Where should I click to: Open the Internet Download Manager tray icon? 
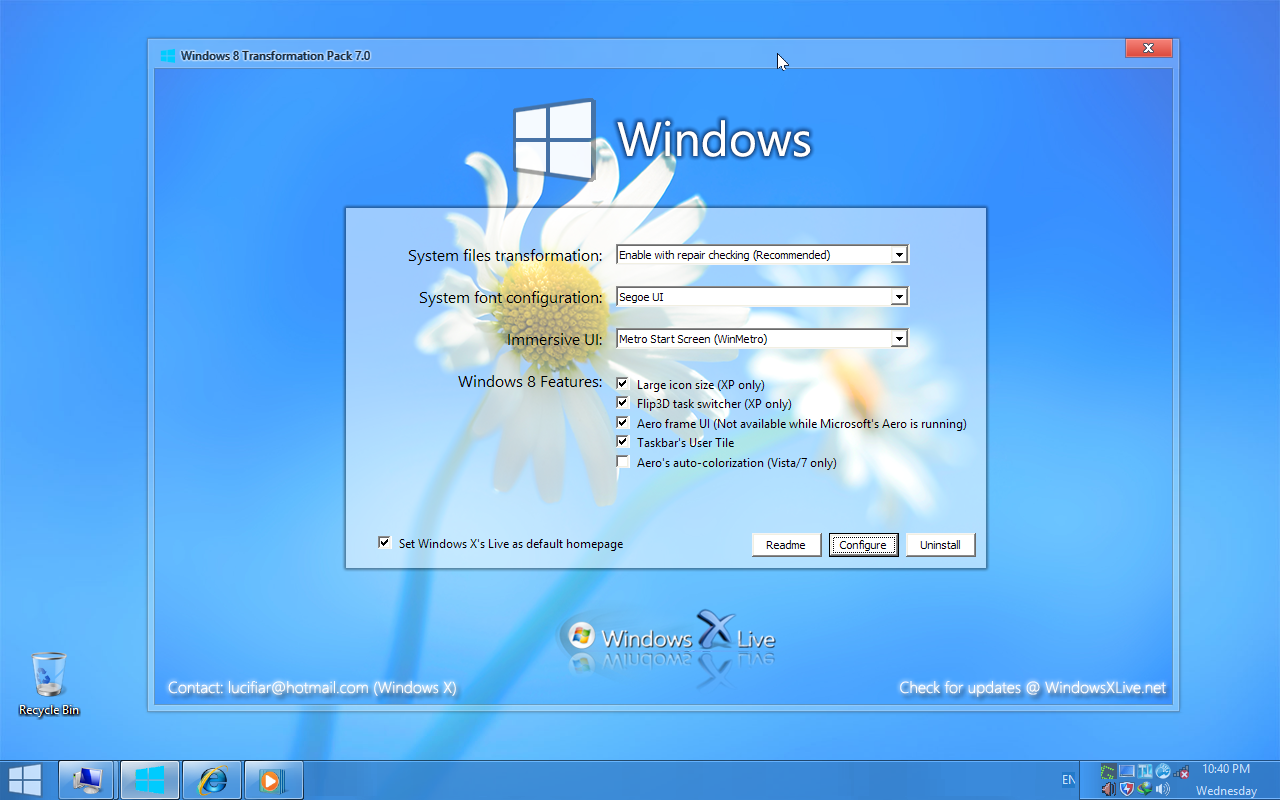pos(1144,790)
